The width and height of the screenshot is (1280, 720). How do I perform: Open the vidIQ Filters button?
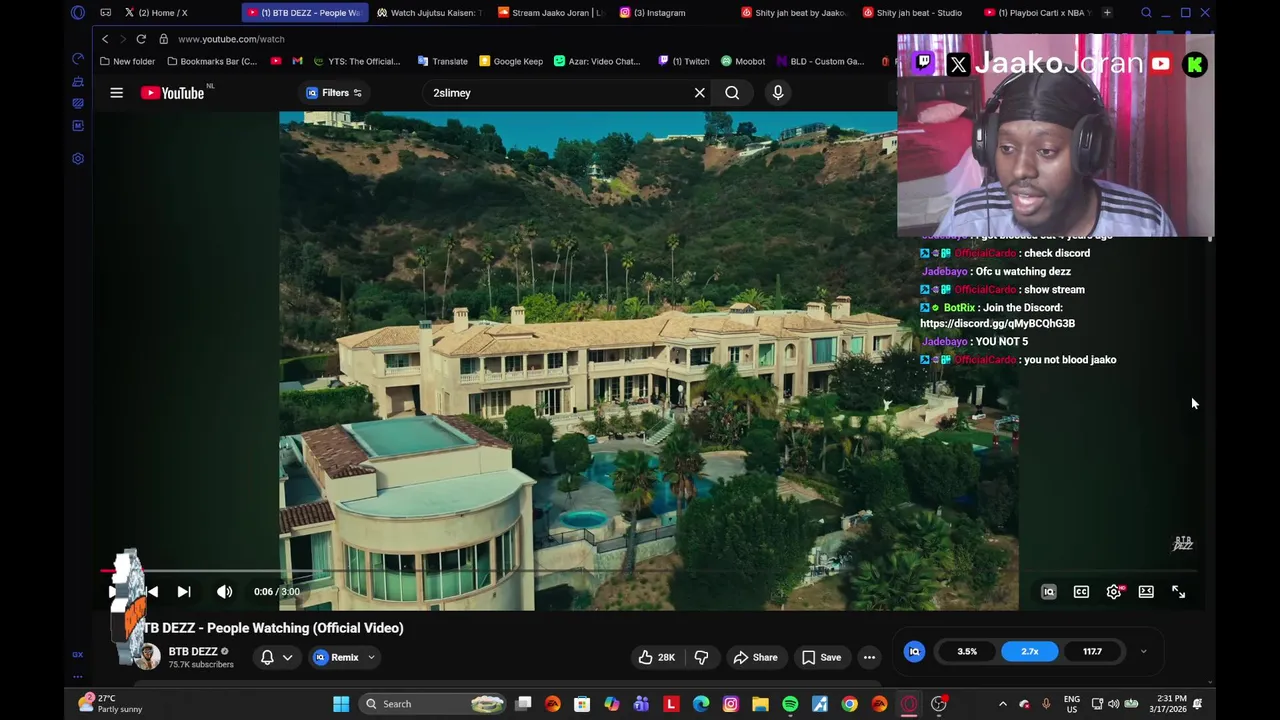pyautogui.click(x=334, y=93)
